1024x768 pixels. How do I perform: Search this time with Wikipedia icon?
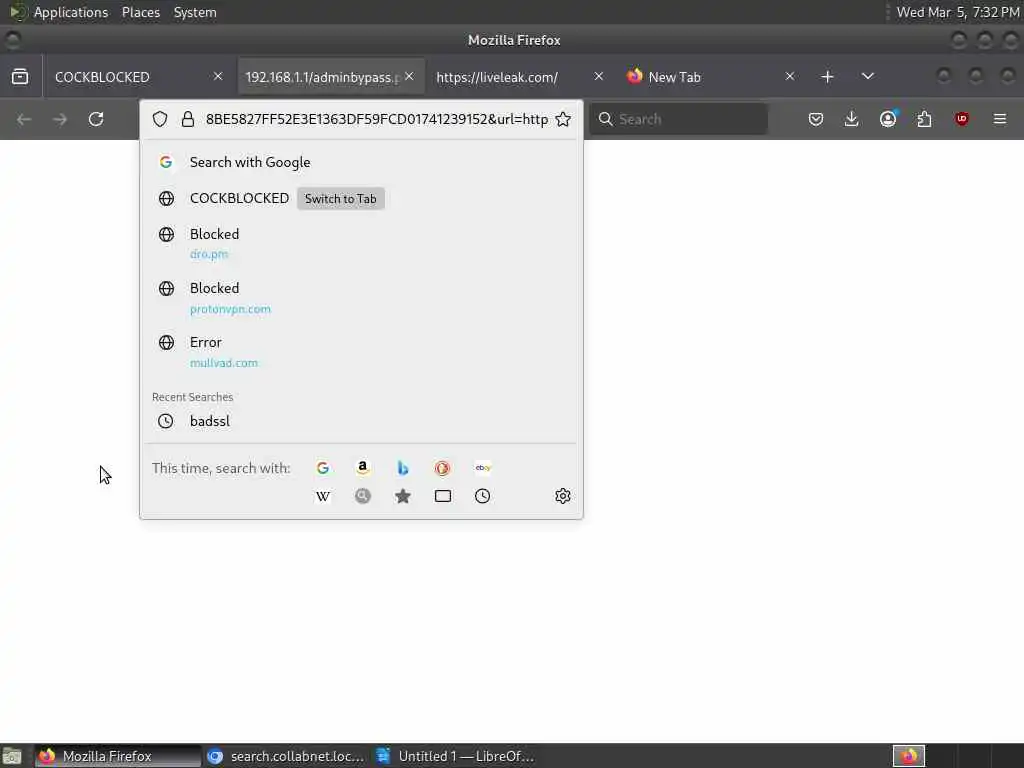323,496
